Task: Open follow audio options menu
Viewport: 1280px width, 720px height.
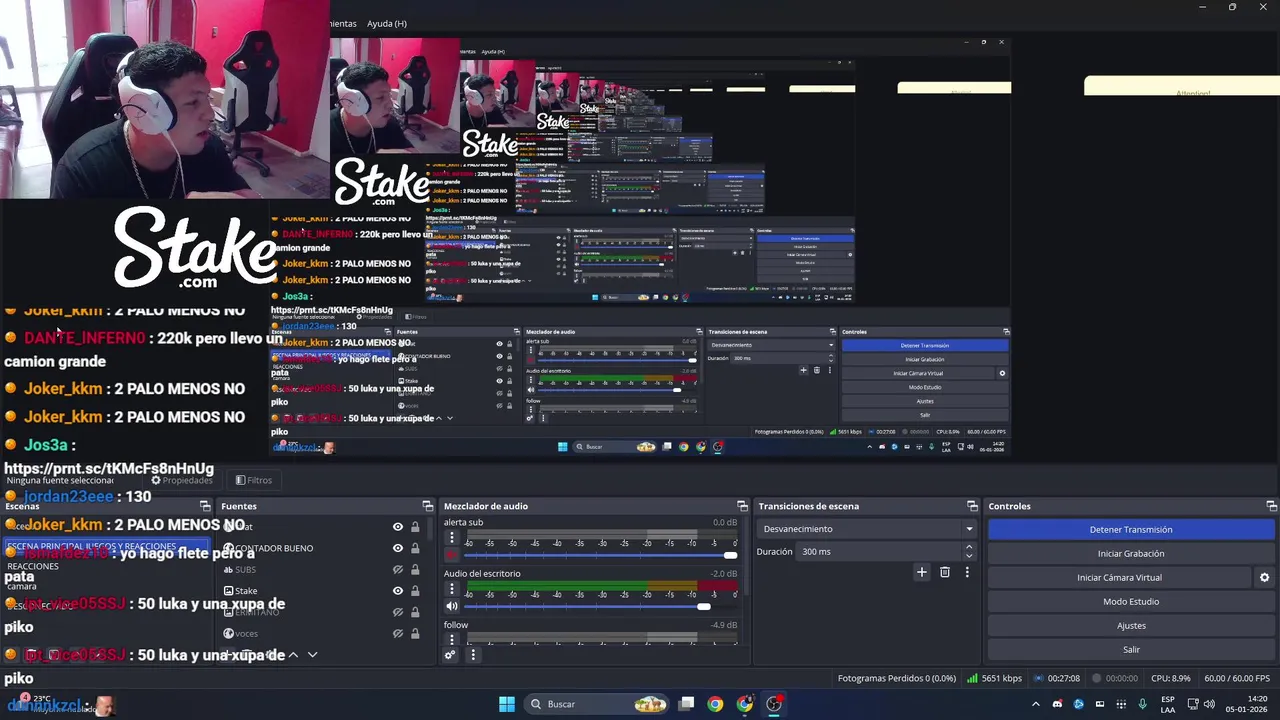Action: click(452, 640)
